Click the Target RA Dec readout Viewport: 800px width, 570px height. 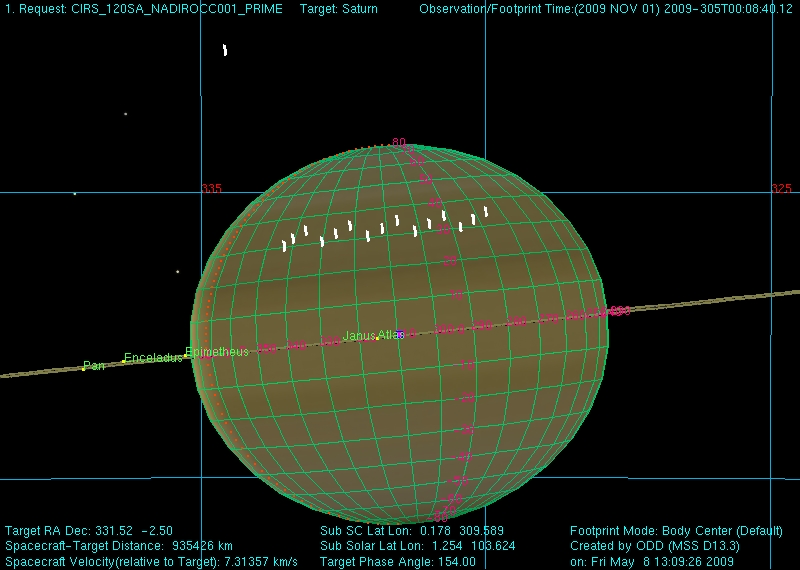tap(76, 531)
